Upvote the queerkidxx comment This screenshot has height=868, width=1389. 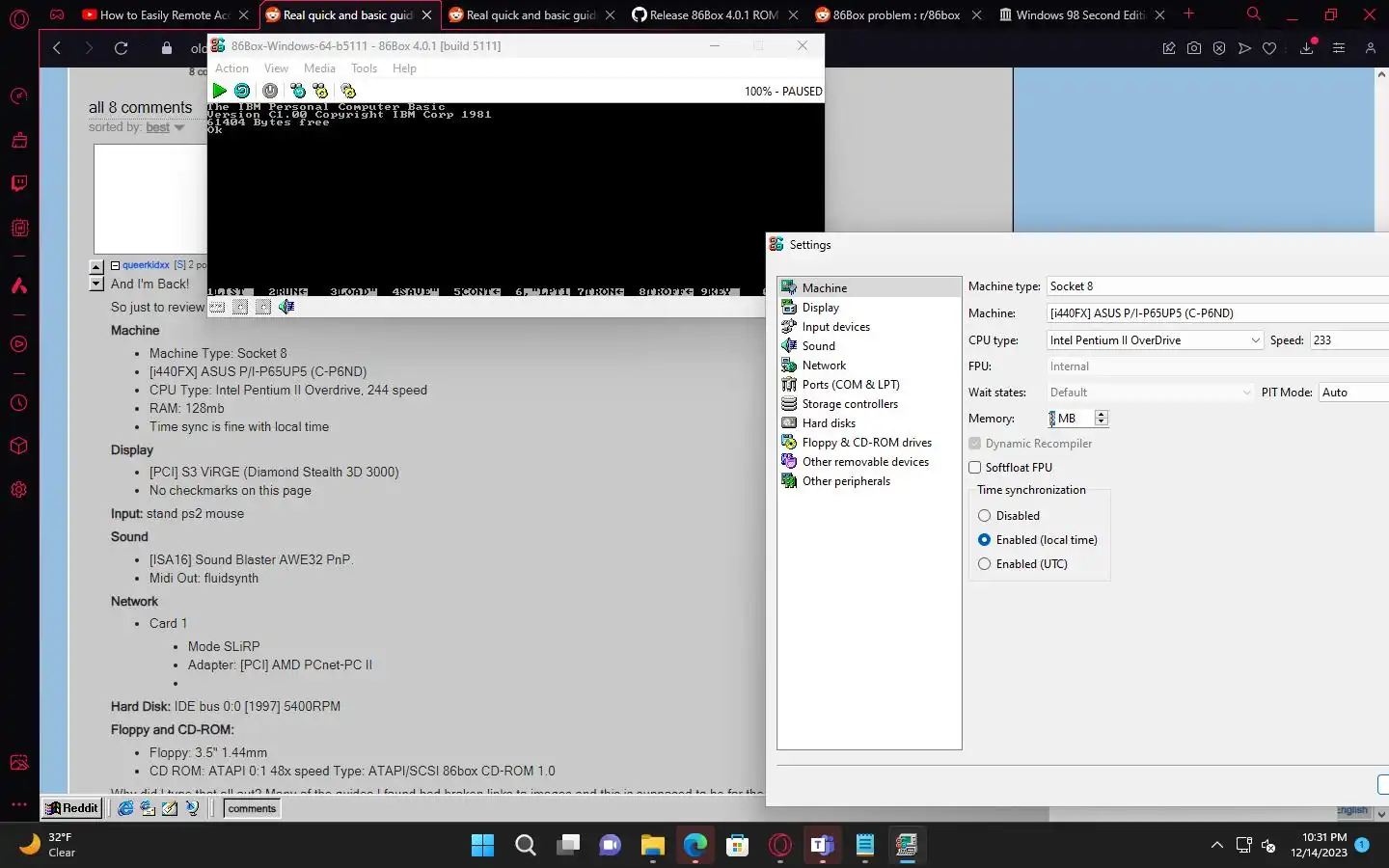click(96, 267)
